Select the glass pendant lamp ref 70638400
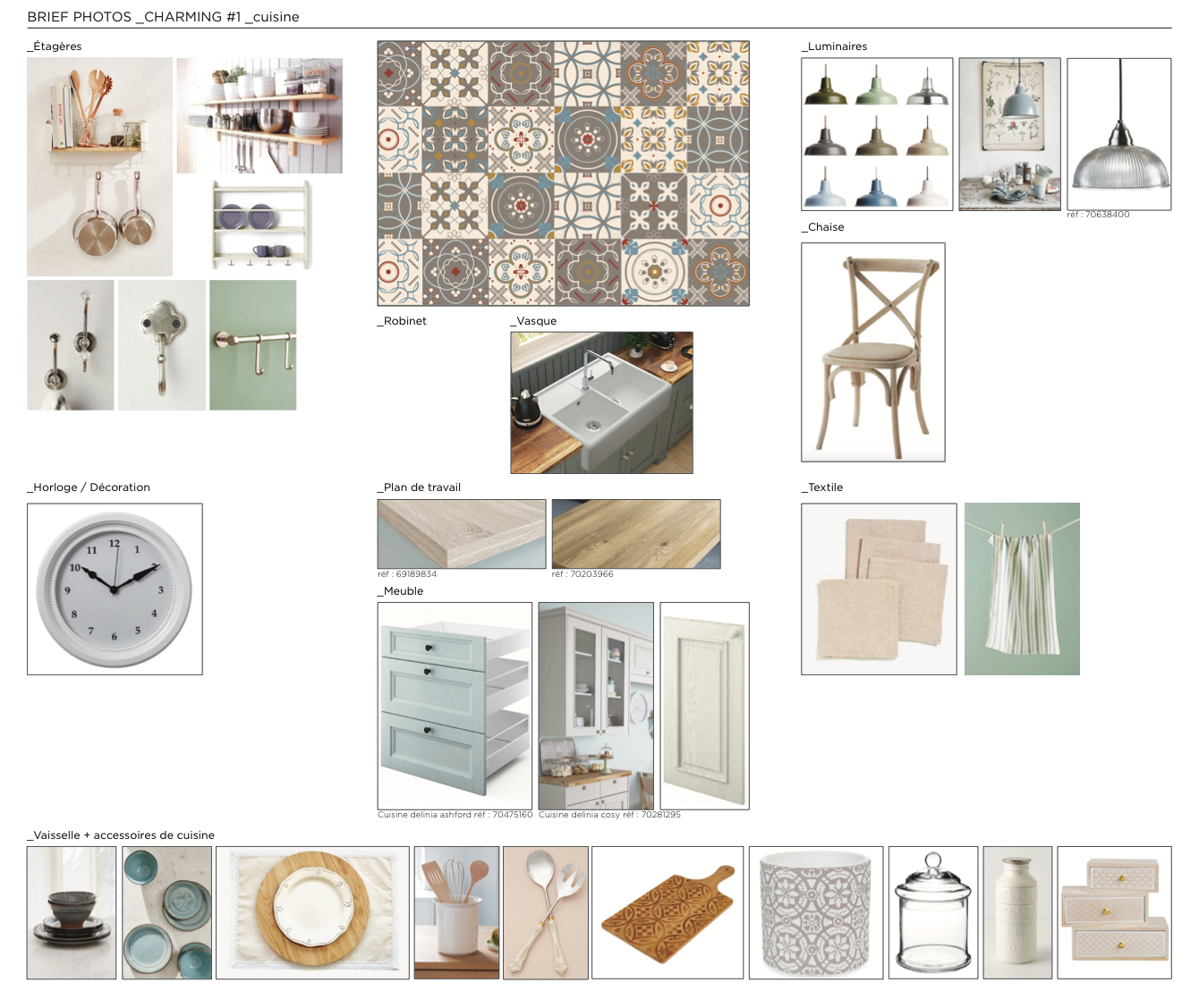 [1118, 134]
